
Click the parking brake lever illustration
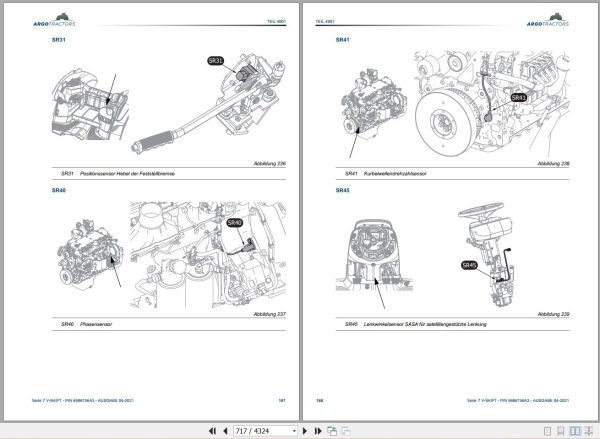(x=209, y=103)
